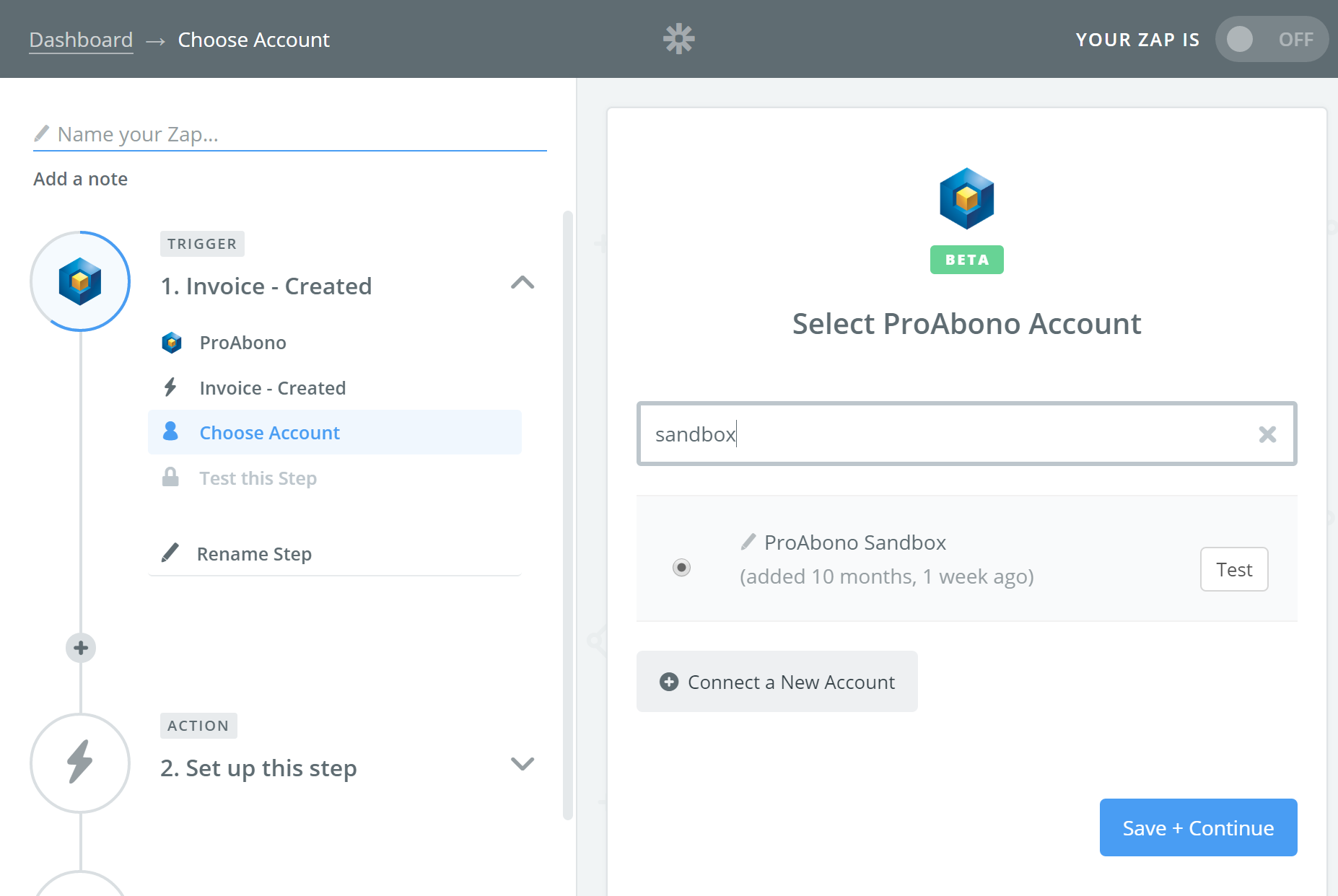Viewport: 1338px width, 896px height.
Task: Click the plus icon in Connect a New Account
Action: coord(669,682)
